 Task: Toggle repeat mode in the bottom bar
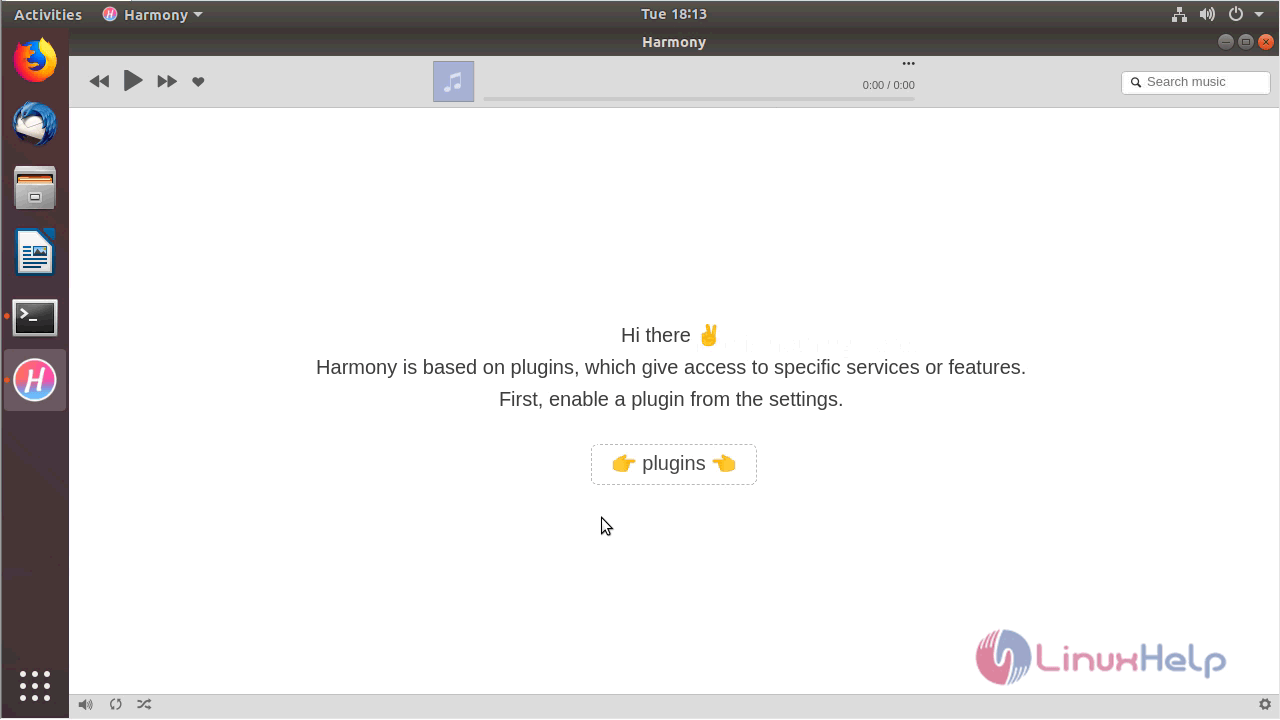(x=116, y=705)
